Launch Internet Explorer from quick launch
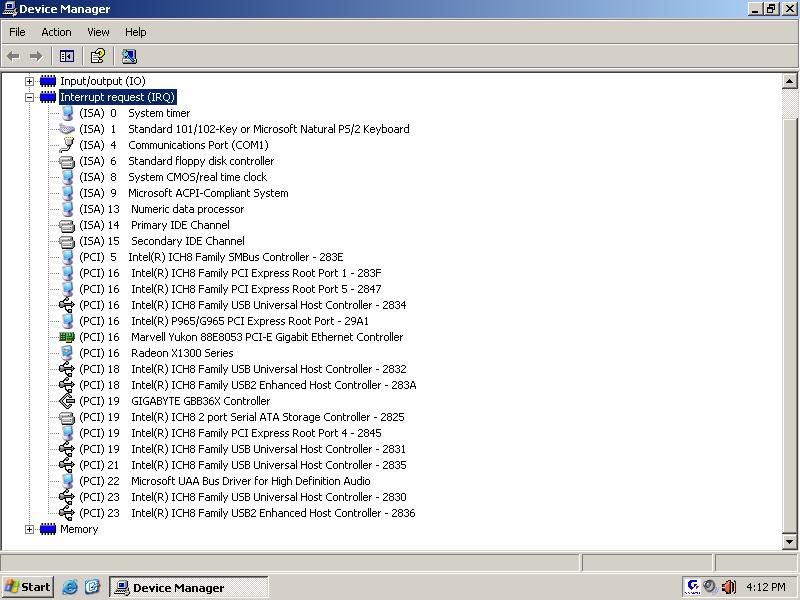 click(70, 587)
